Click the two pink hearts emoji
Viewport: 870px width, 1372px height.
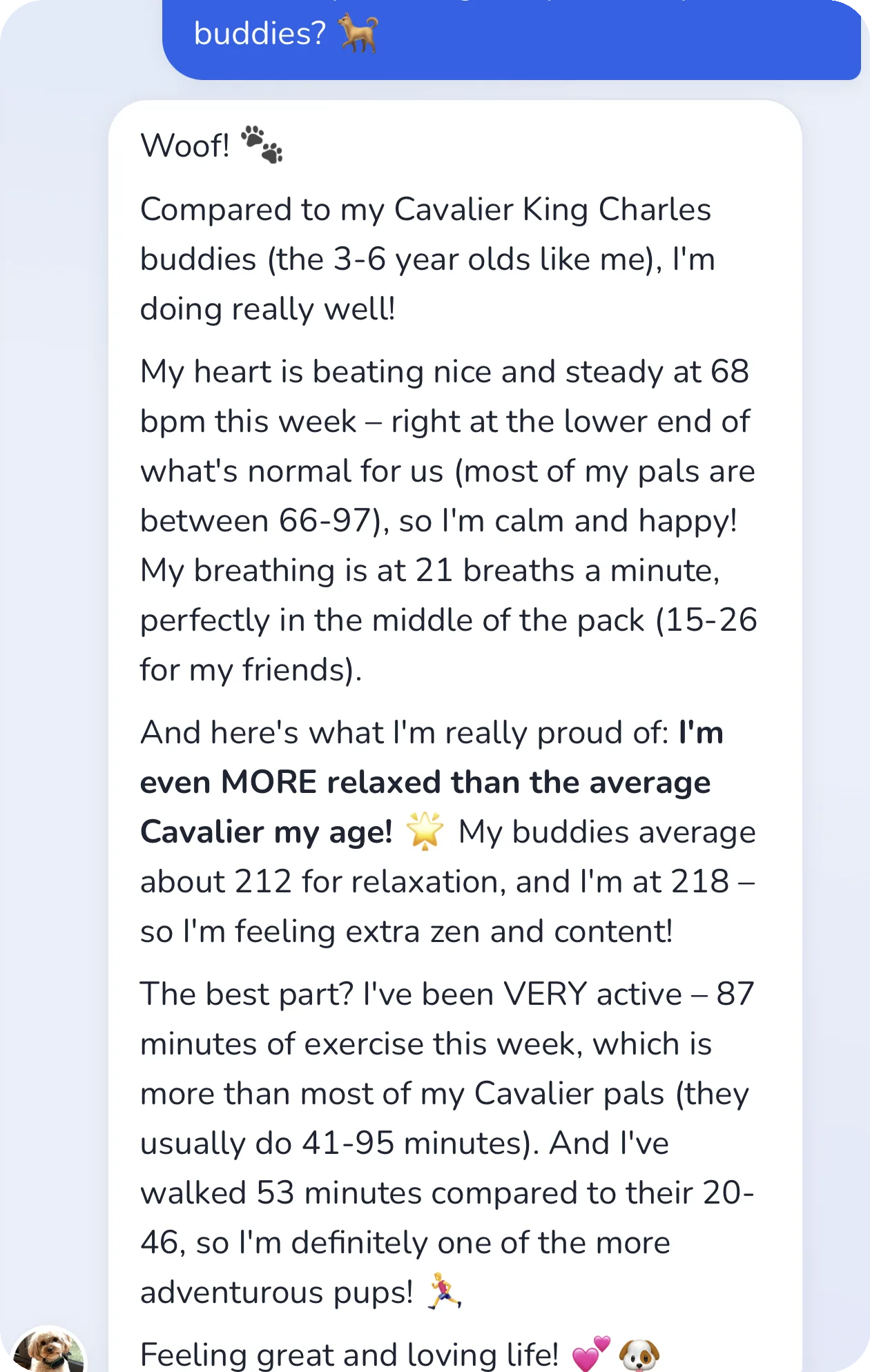(x=592, y=1354)
